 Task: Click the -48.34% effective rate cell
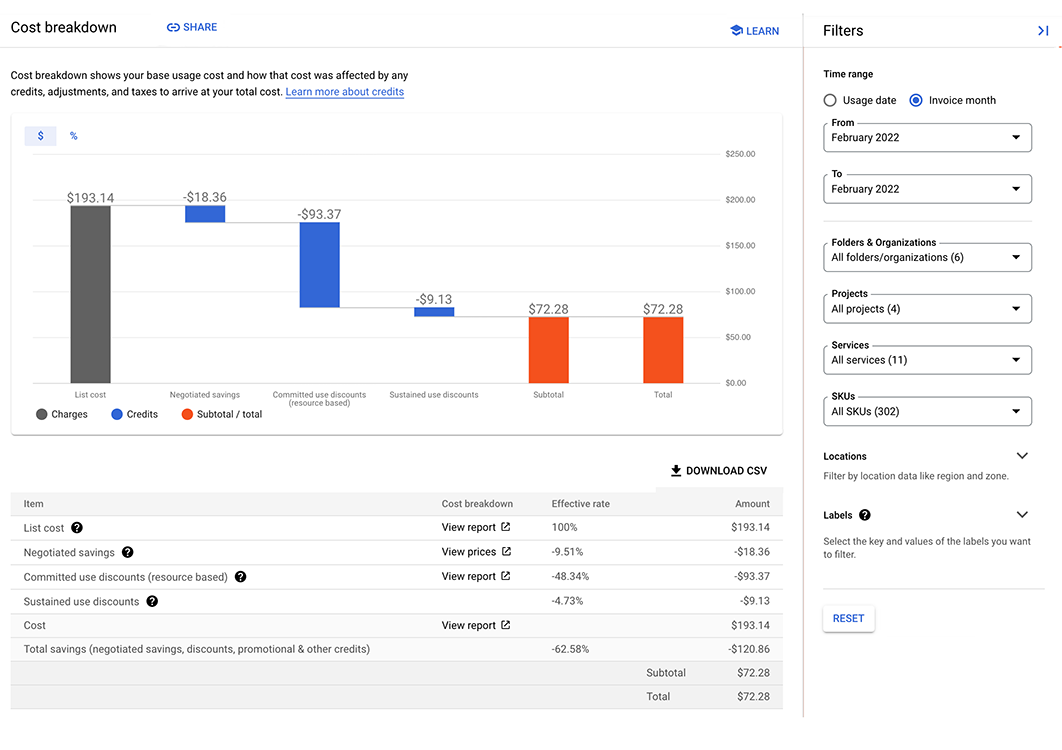pos(570,577)
